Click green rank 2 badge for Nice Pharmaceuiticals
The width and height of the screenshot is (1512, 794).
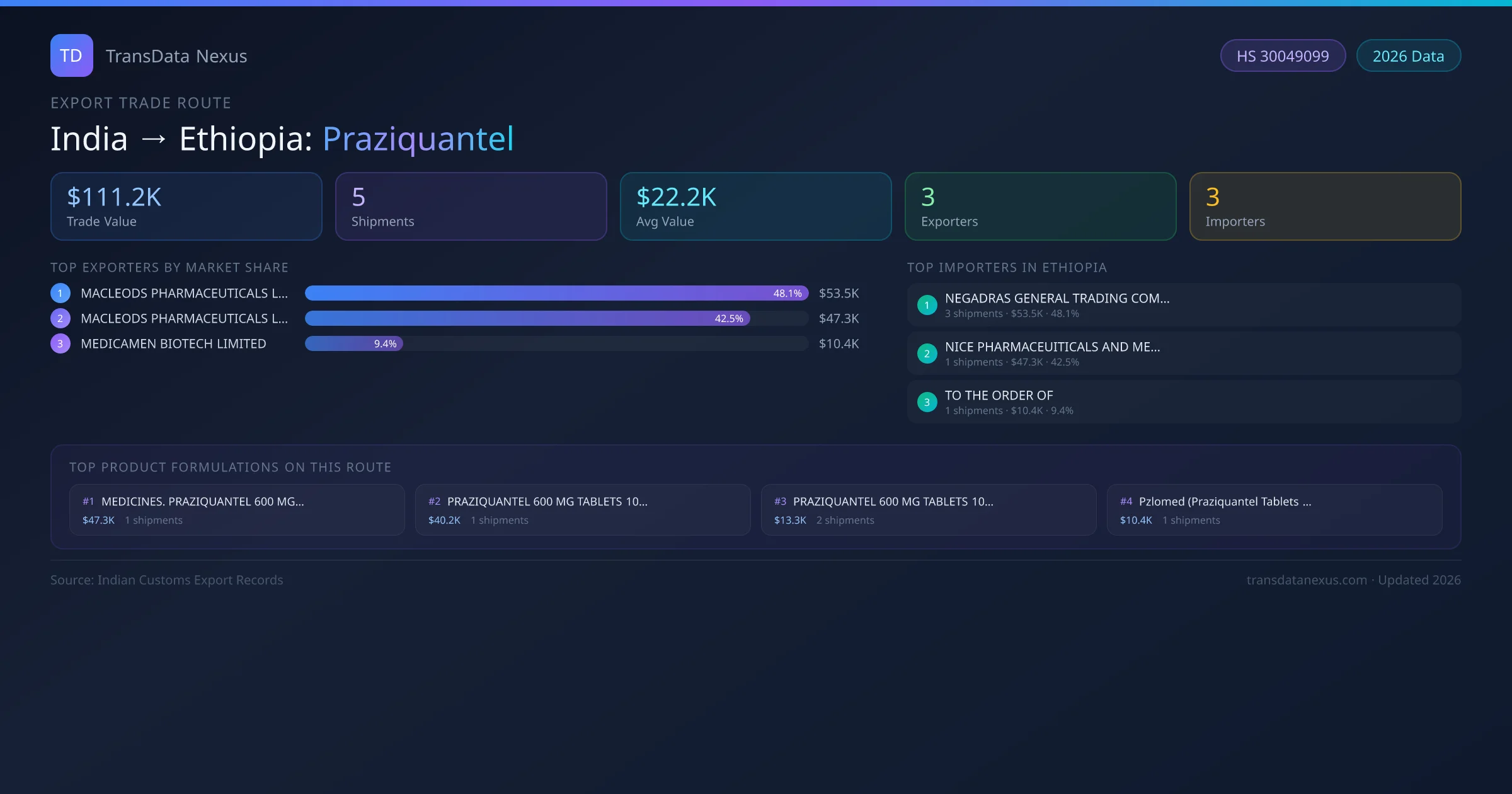pyautogui.click(x=927, y=354)
